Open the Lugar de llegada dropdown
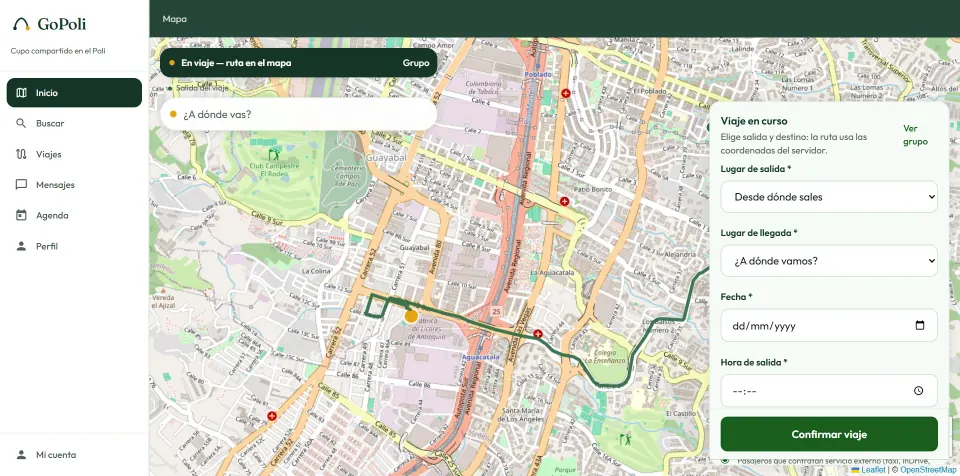The height and width of the screenshot is (476, 960). click(x=829, y=261)
